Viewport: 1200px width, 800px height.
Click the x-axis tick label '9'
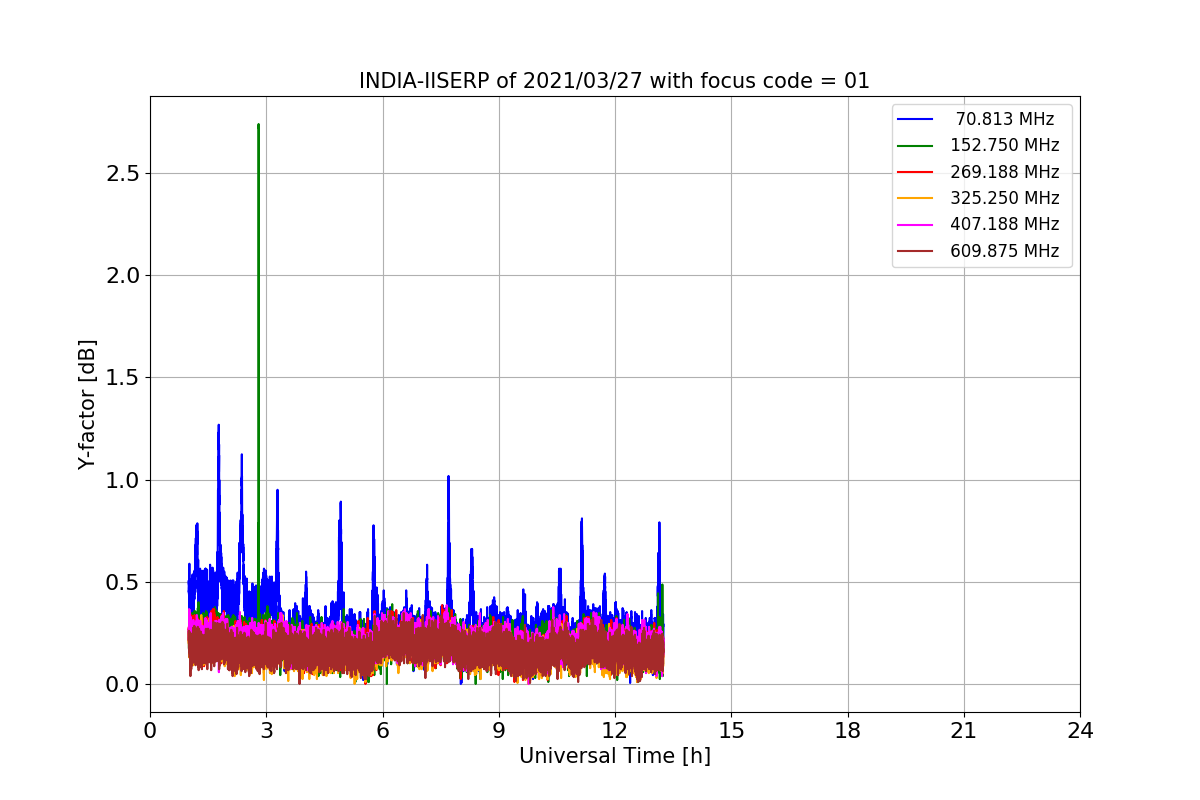tap(499, 731)
